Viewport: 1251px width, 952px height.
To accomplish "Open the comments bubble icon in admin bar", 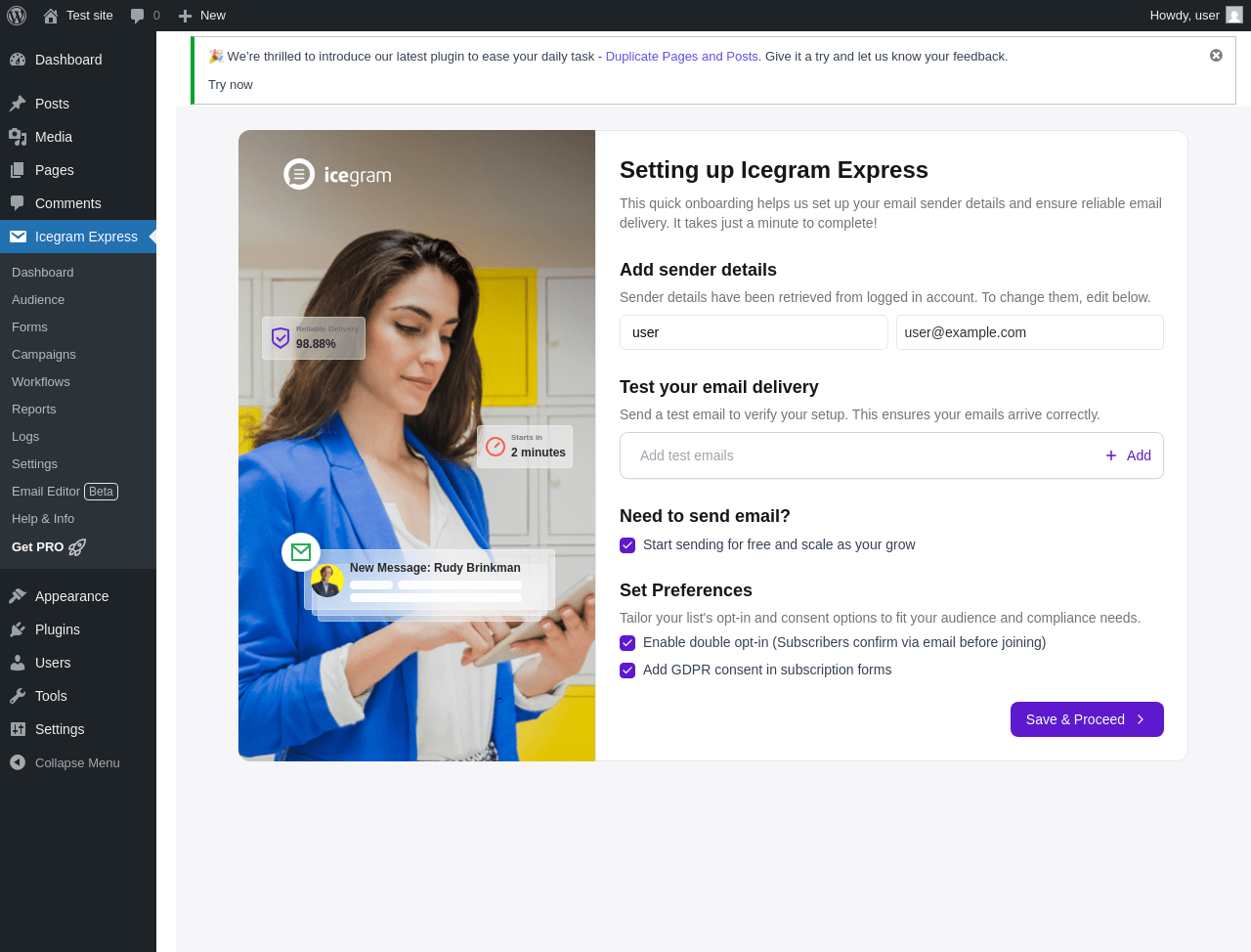I will click(x=138, y=16).
